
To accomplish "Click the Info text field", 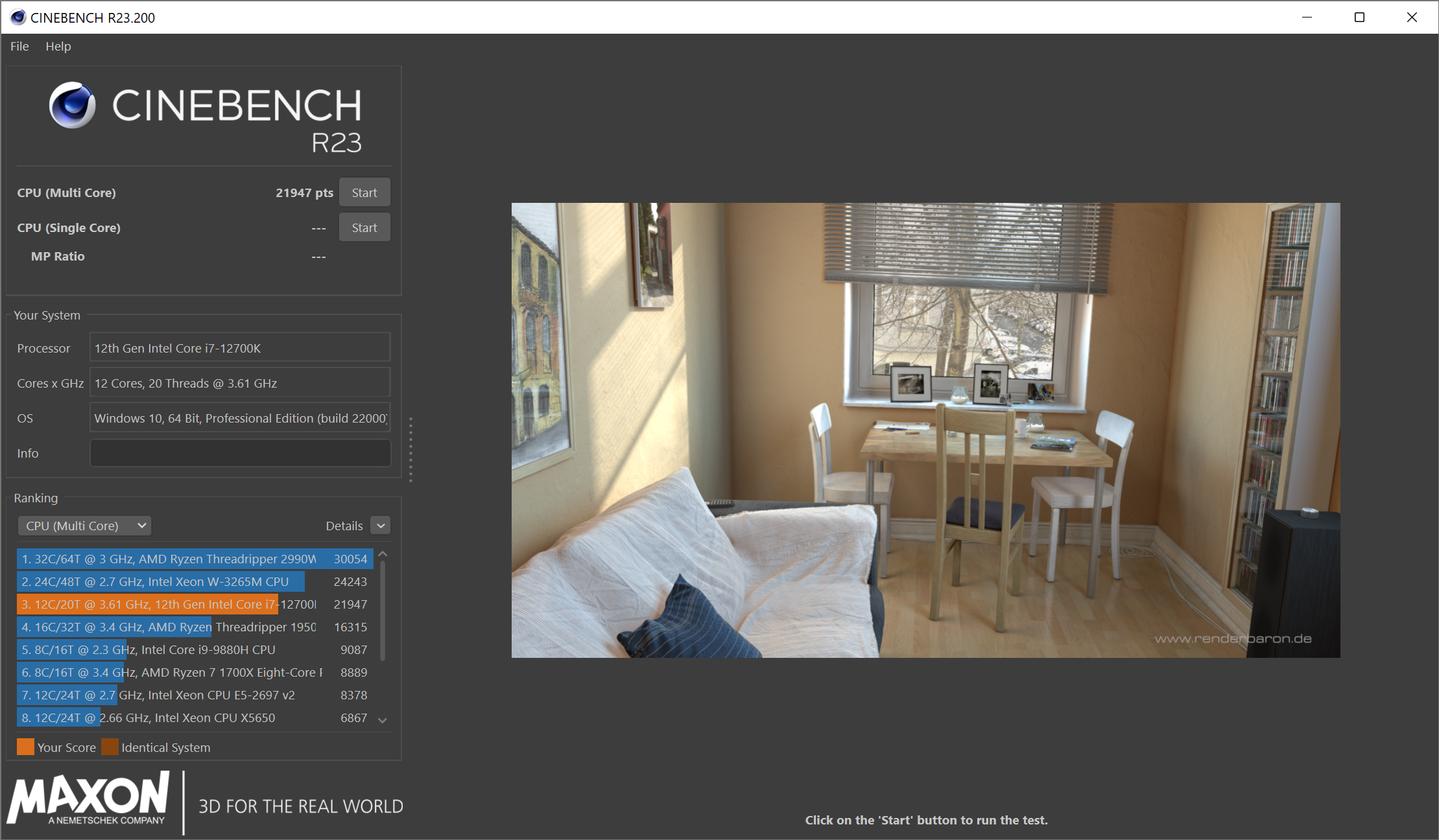I will coord(240,453).
